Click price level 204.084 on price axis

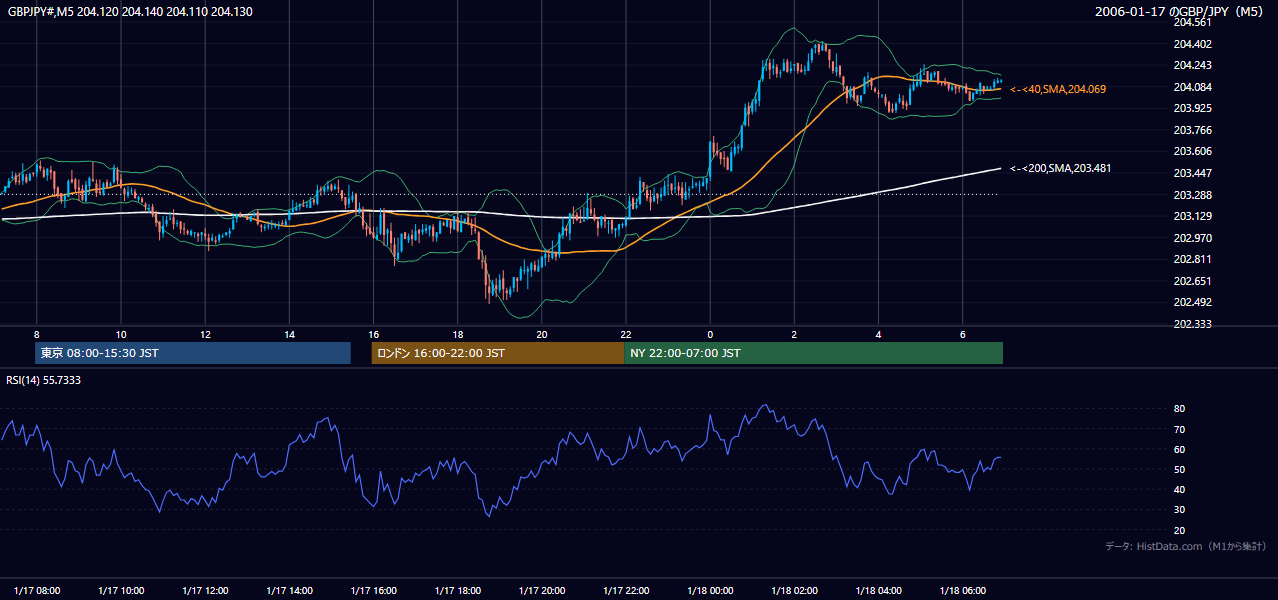point(1192,87)
